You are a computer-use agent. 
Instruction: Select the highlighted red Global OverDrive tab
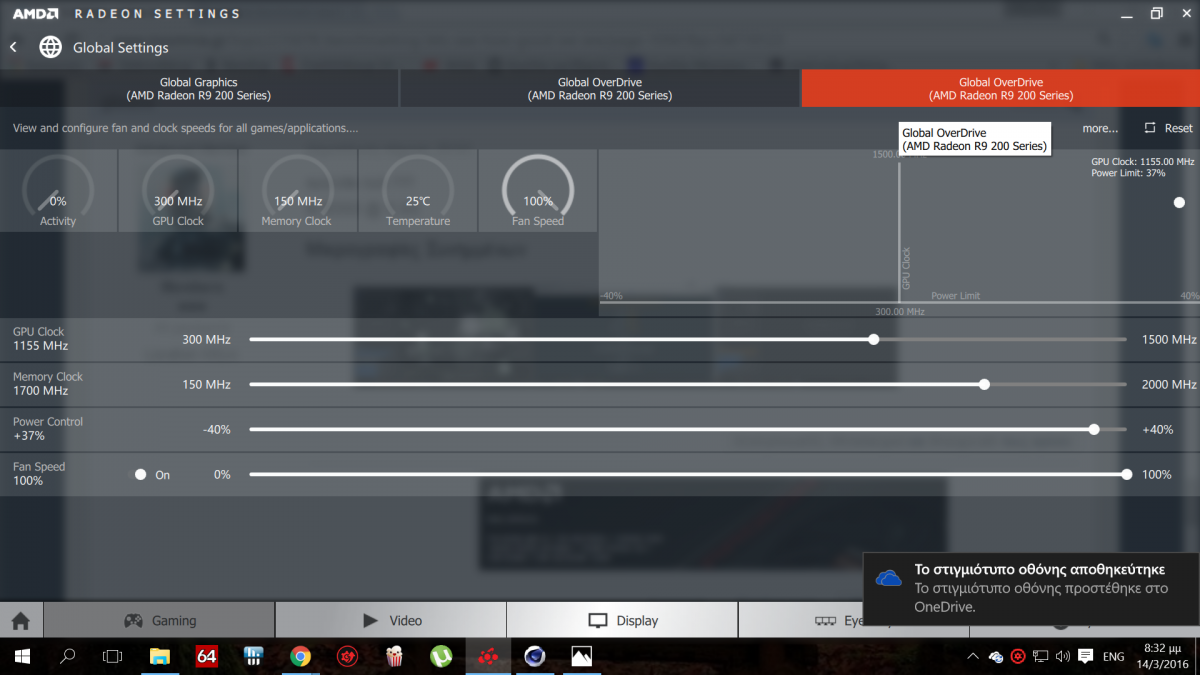(1001, 89)
